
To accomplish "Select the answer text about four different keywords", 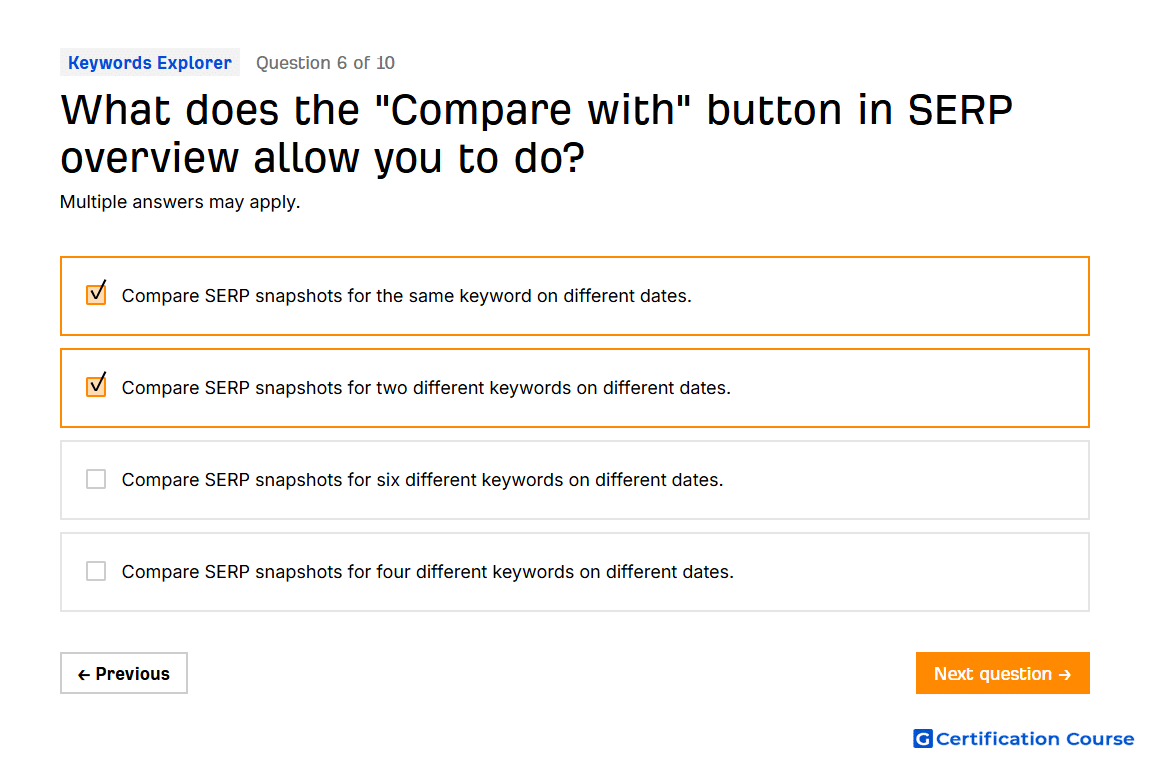I will coord(428,572).
